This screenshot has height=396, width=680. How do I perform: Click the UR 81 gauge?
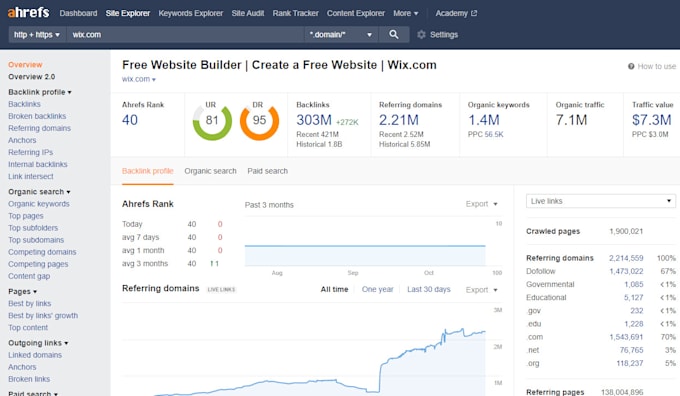[x=212, y=121]
